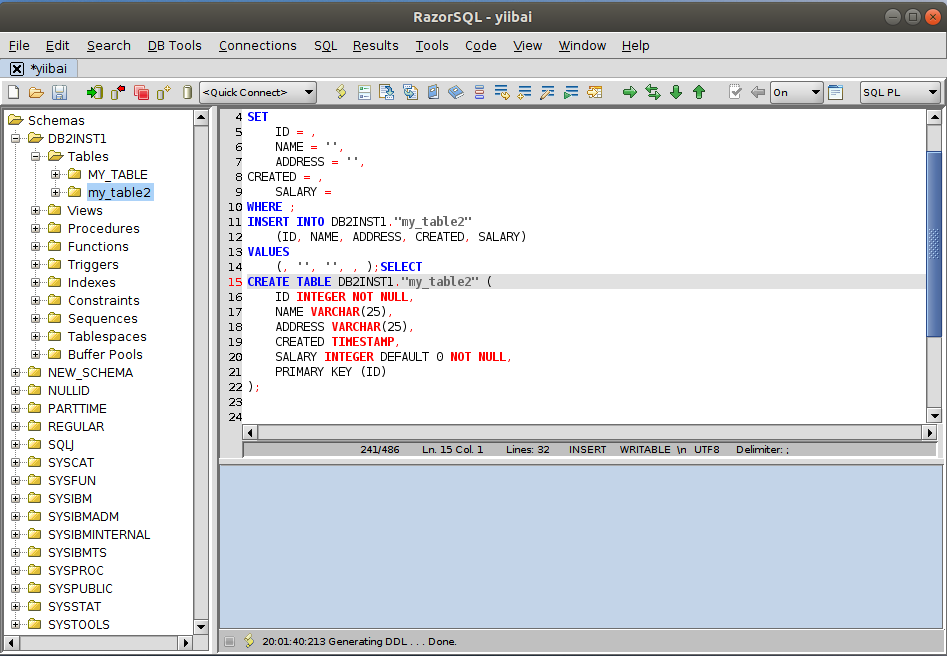Click the commit checkmark icon in toolbar
The height and width of the screenshot is (656, 947).
pos(735,92)
